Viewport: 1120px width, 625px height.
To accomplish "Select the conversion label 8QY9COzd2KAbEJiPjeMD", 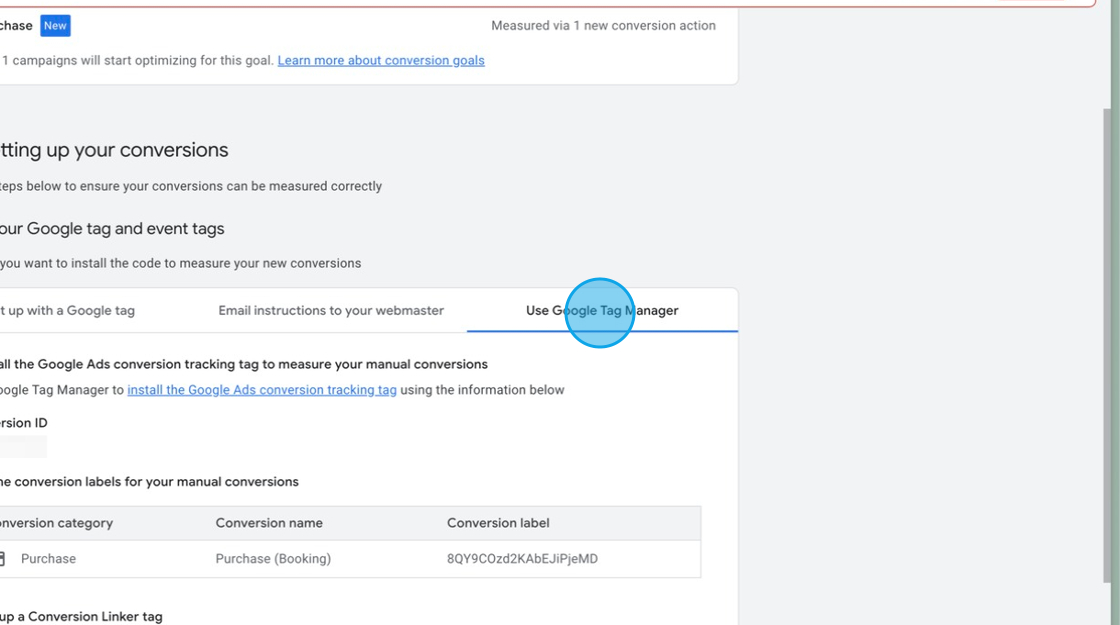I will 522,558.
